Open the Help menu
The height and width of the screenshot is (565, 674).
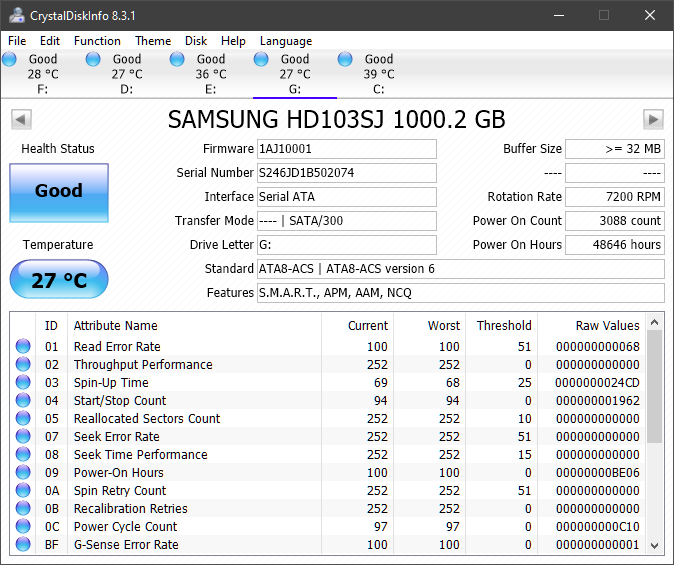[x=233, y=41]
